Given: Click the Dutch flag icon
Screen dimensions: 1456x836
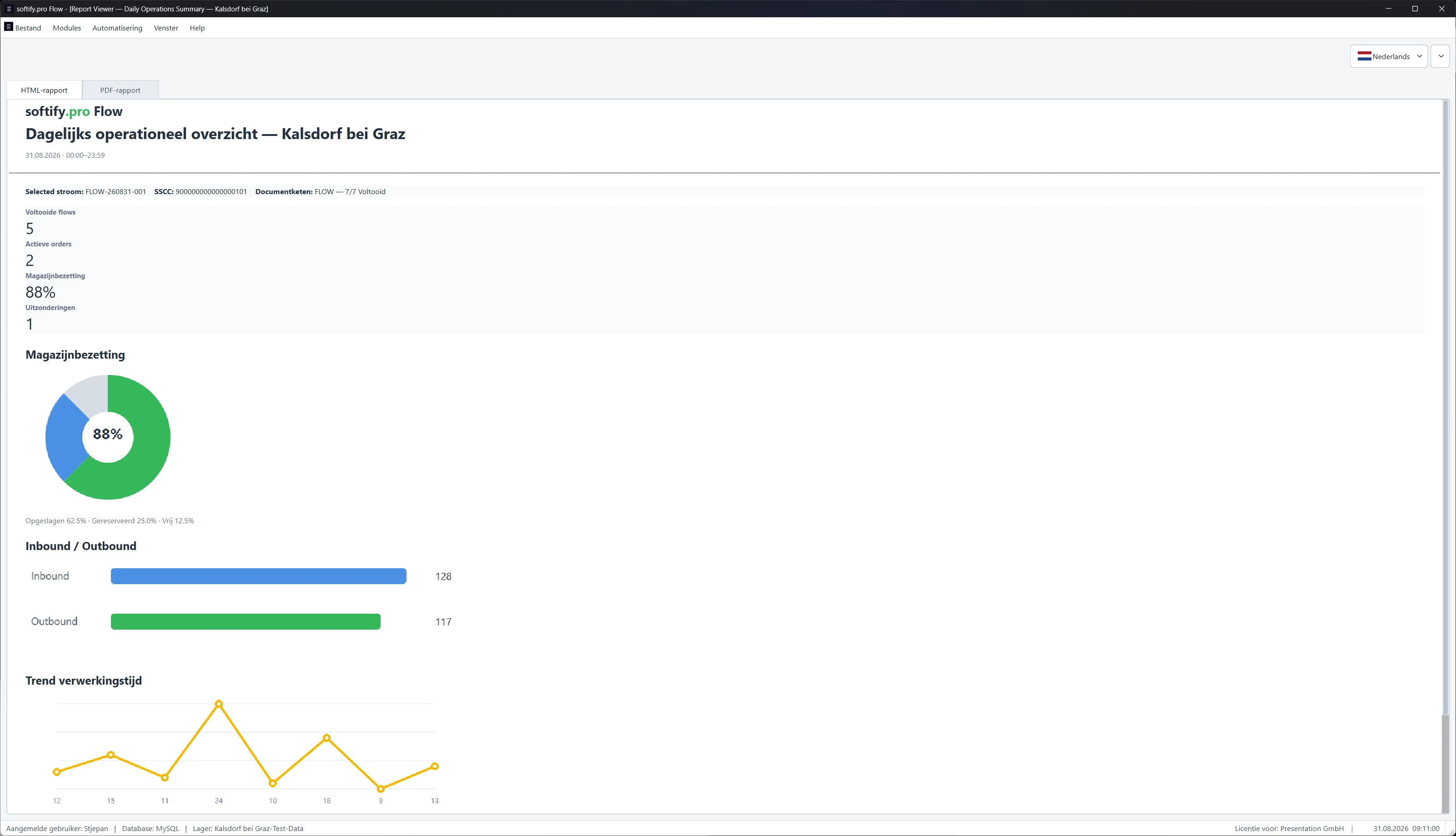Looking at the screenshot, I should pyautogui.click(x=1364, y=56).
